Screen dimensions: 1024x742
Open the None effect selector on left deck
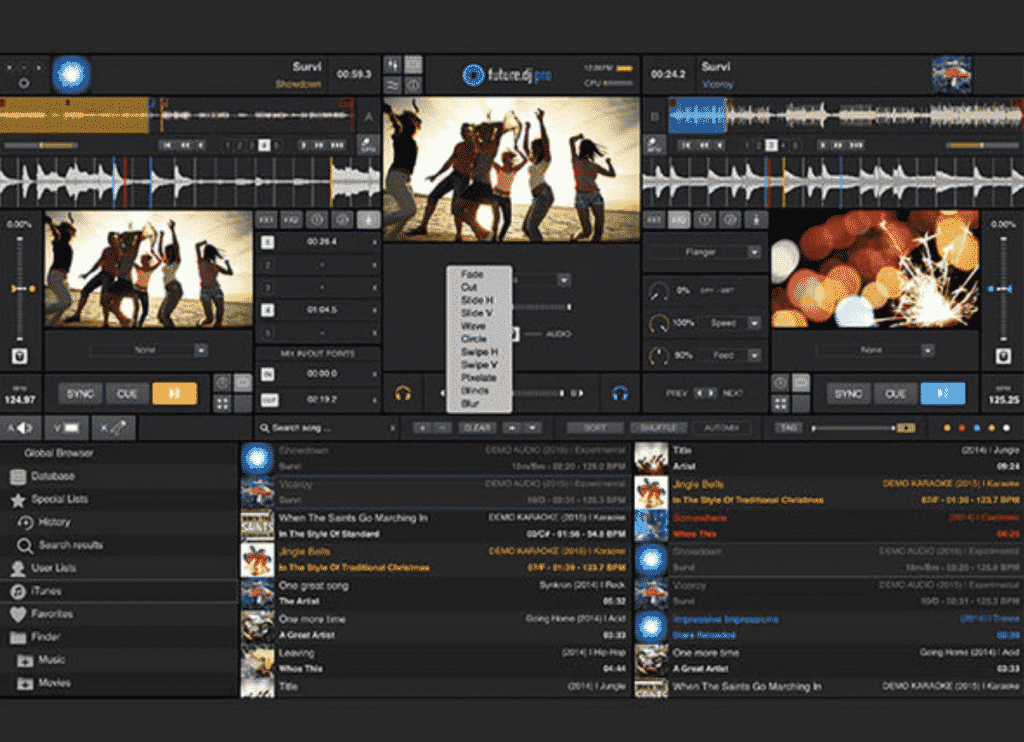click(148, 350)
